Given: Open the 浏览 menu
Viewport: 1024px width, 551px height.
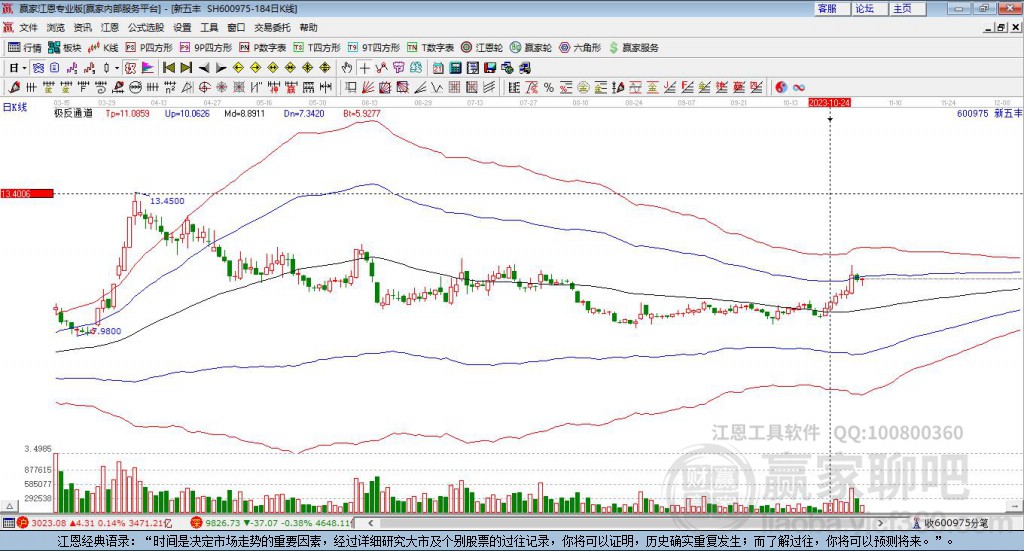Looking at the screenshot, I should 56,27.
